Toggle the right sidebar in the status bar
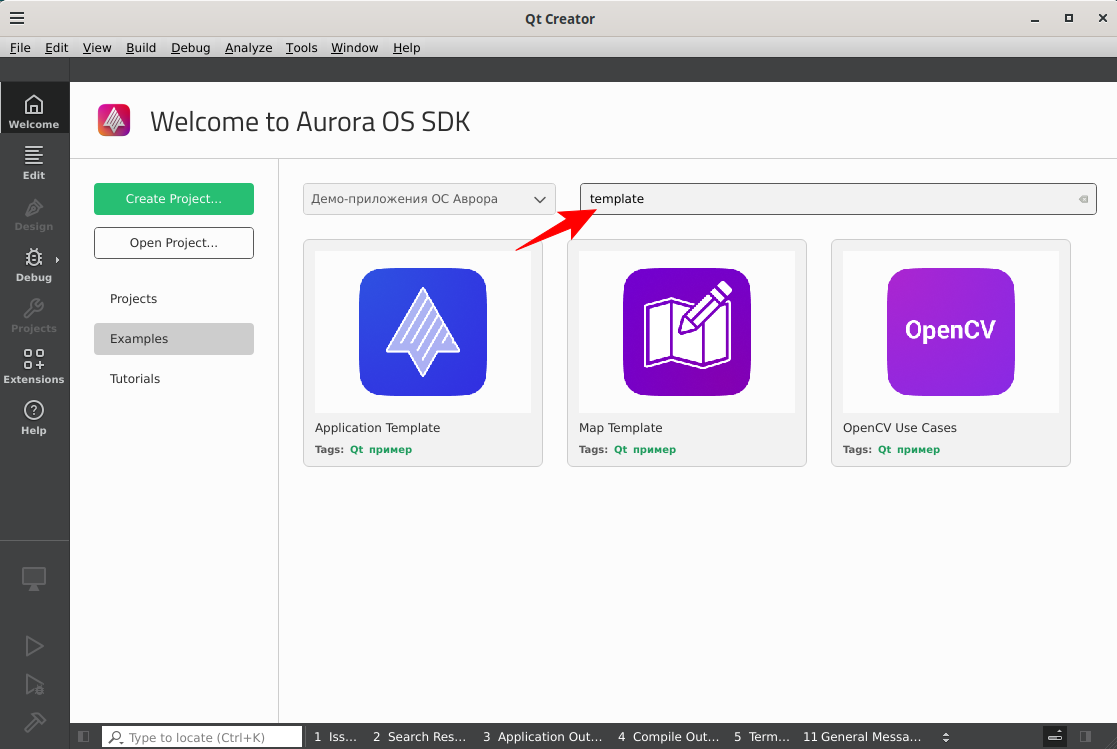The image size is (1117, 749). coord(1086,737)
